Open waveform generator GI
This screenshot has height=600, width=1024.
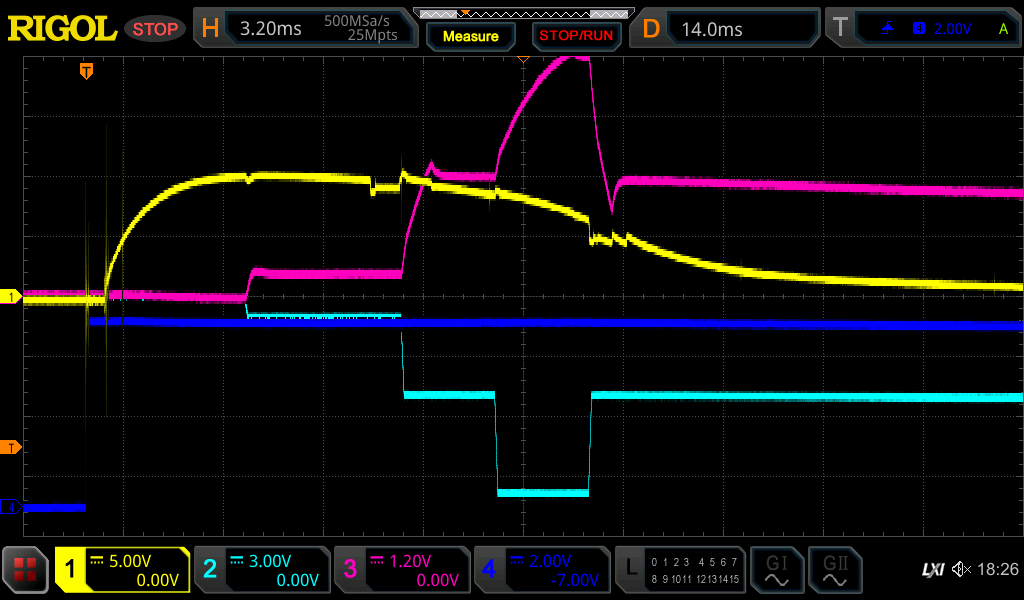[776, 570]
